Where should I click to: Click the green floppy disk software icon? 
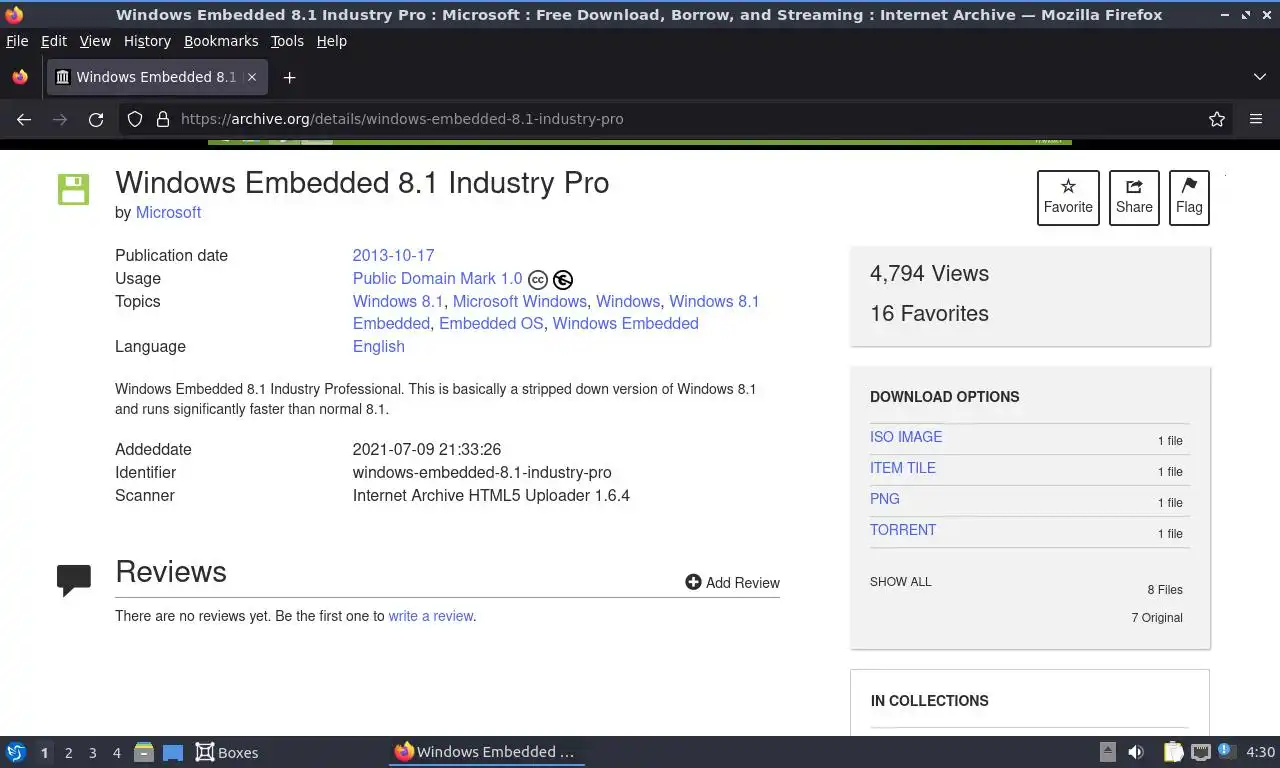click(x=73, y=189)
